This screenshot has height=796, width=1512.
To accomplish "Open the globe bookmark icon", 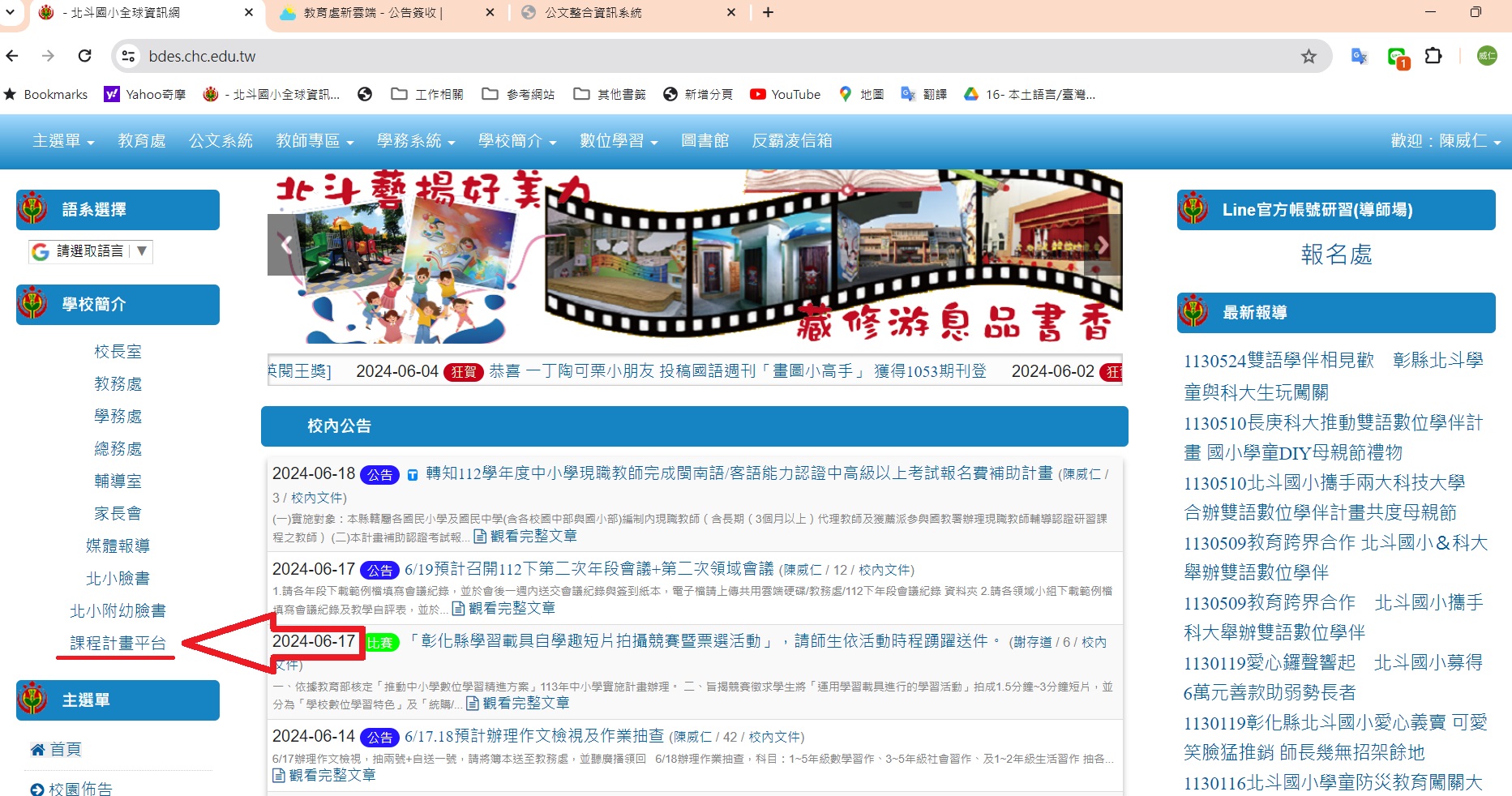I will [x=365, y=94].
